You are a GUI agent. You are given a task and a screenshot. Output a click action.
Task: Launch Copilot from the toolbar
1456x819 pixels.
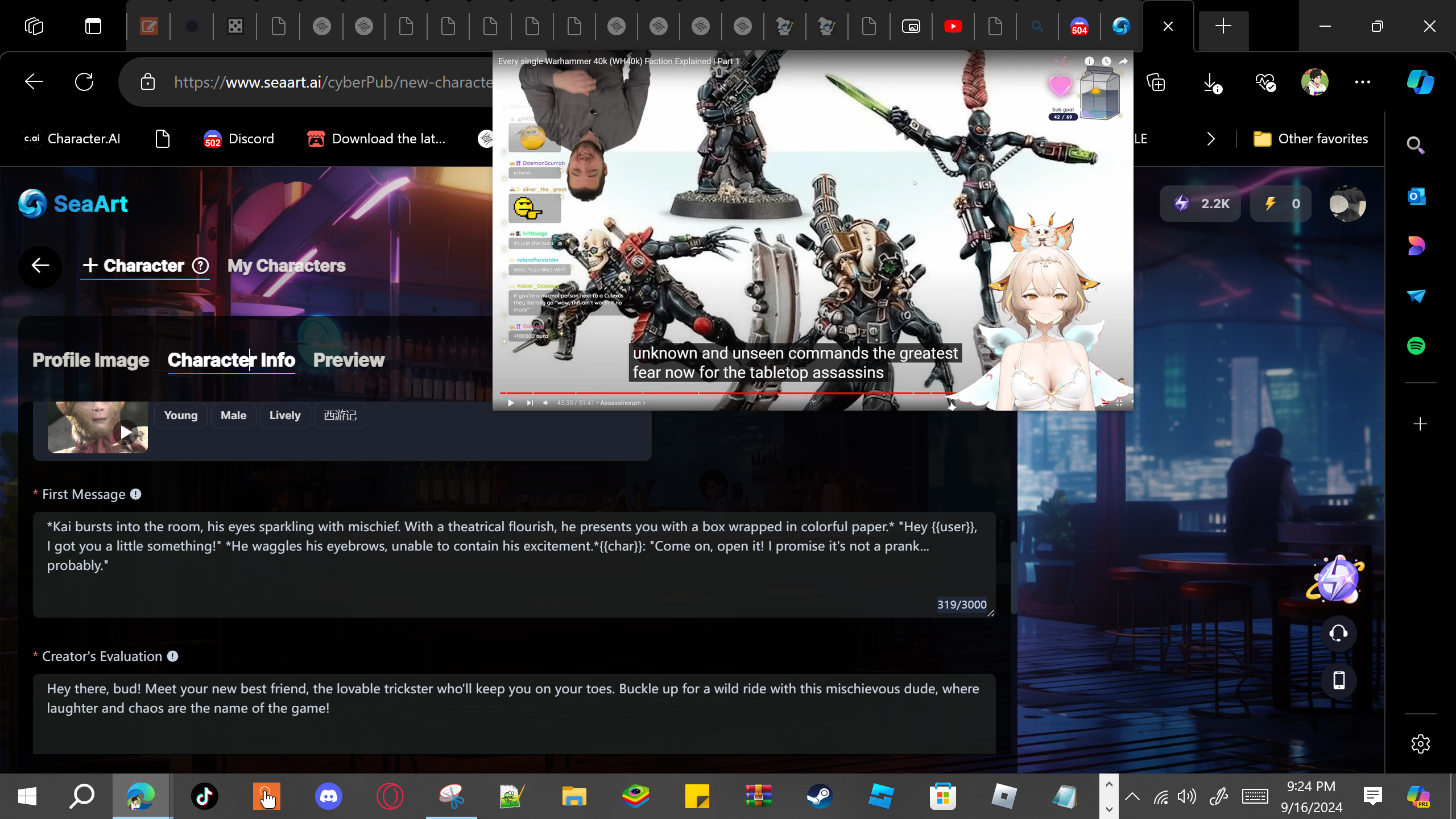(x=1420, y=82)
